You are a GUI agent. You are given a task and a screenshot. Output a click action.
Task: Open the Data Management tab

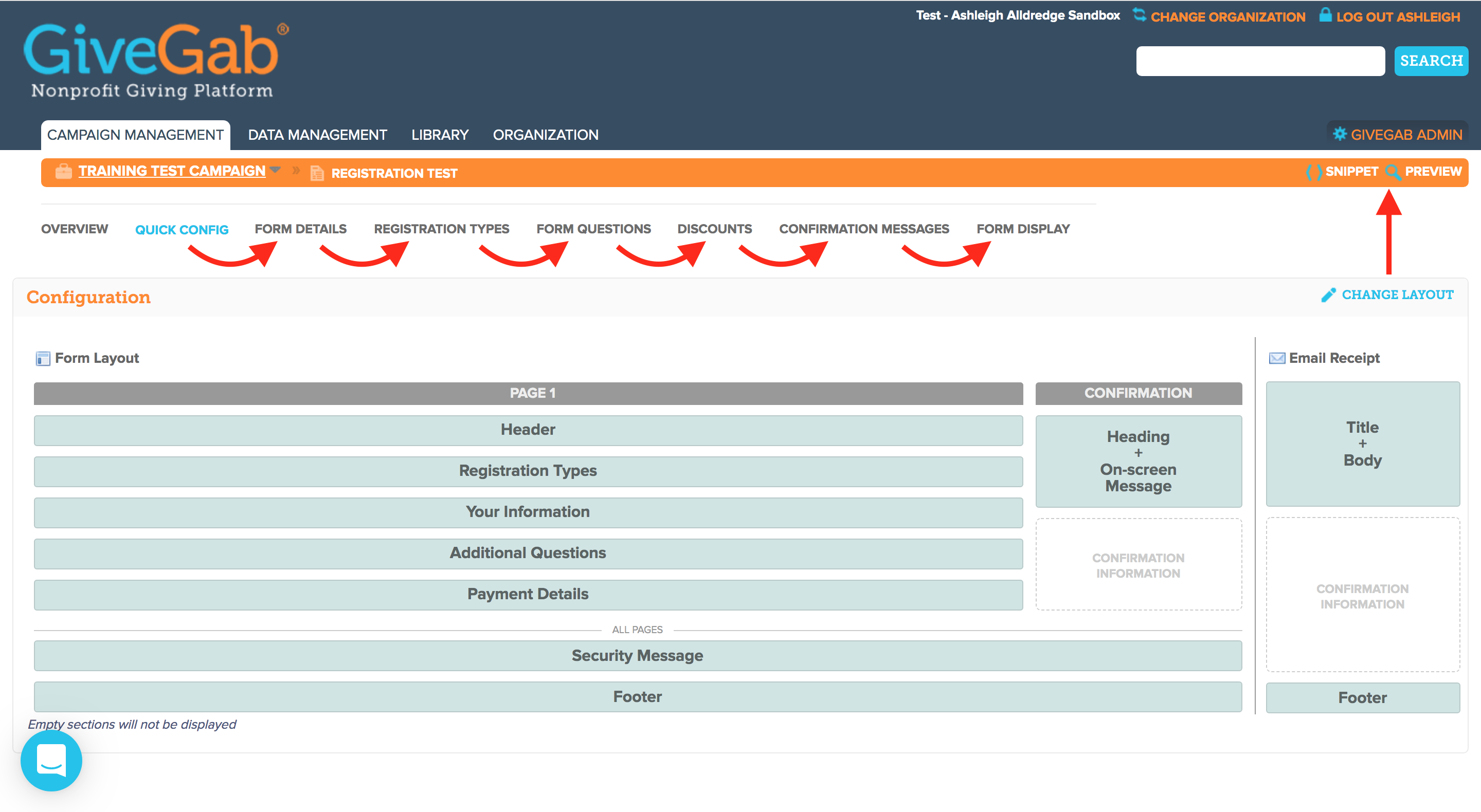pyautogui.click(x=317, y=135)
